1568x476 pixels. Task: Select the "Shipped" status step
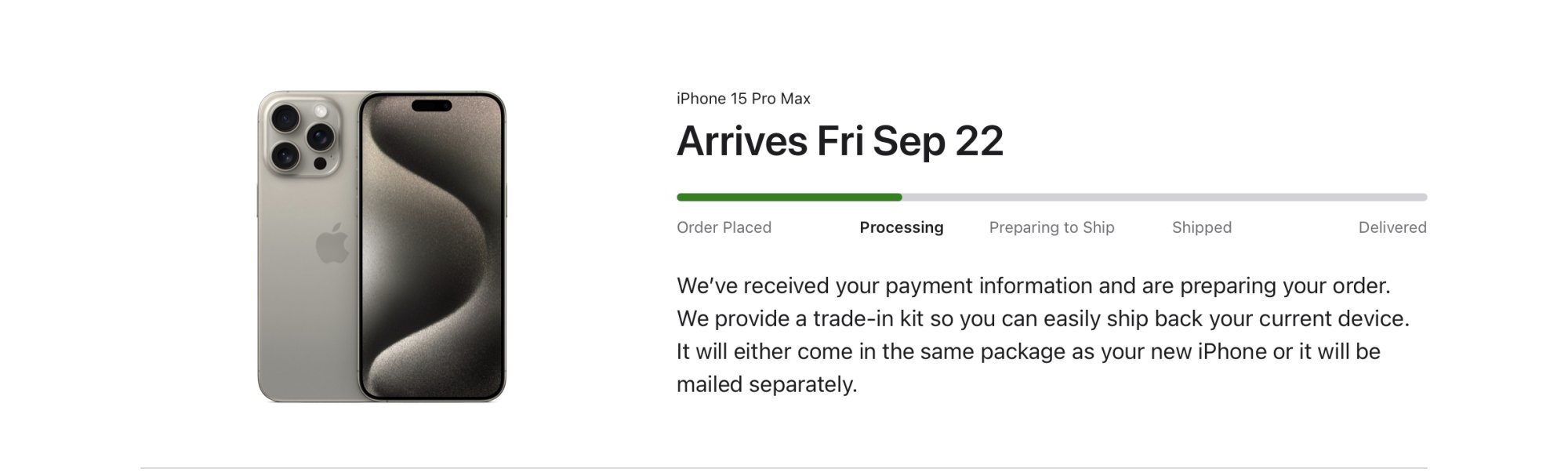click(x=1201, y=227)
